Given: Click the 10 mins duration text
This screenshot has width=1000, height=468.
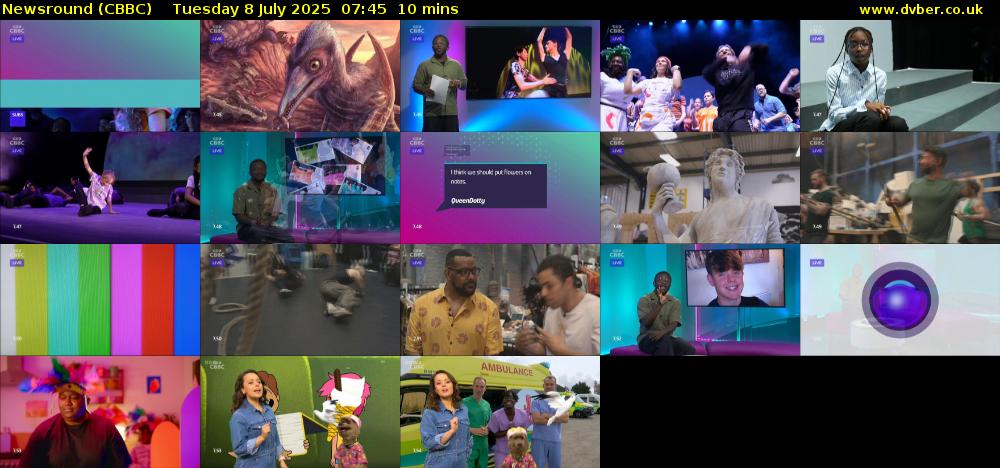Looking at the screenshot, I should (x=428, y=9).
